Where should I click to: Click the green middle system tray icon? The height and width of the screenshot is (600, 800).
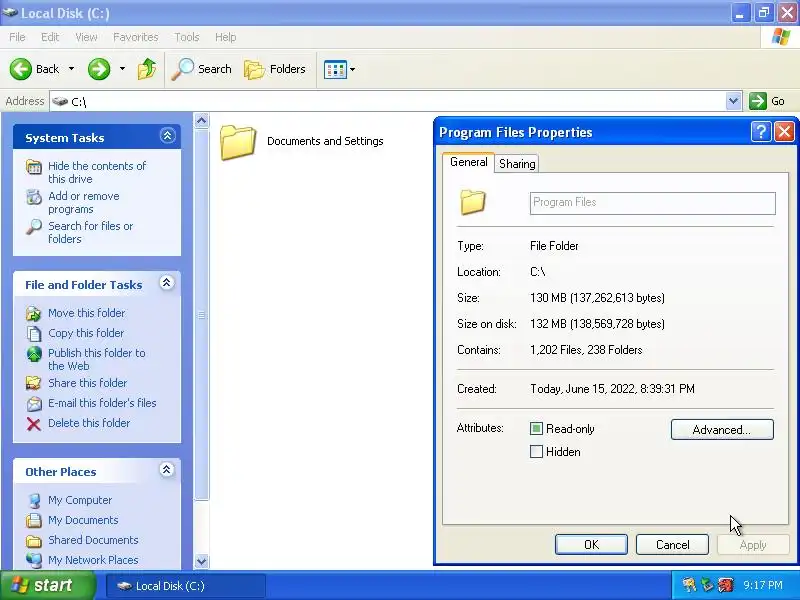tap(707, 585)
